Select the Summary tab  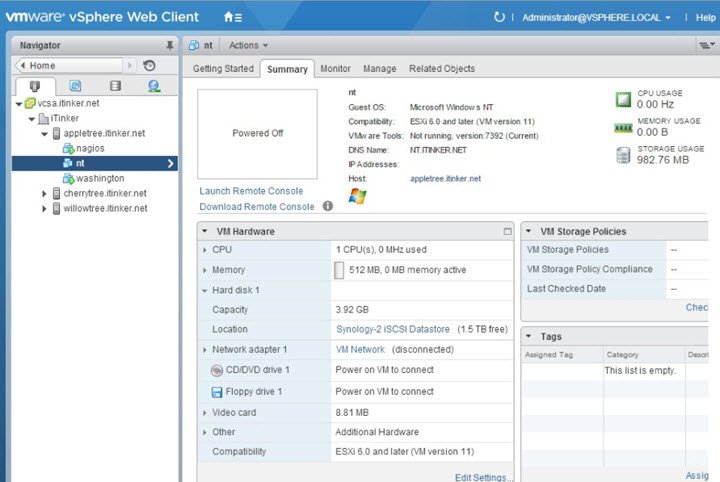[287, 69]
